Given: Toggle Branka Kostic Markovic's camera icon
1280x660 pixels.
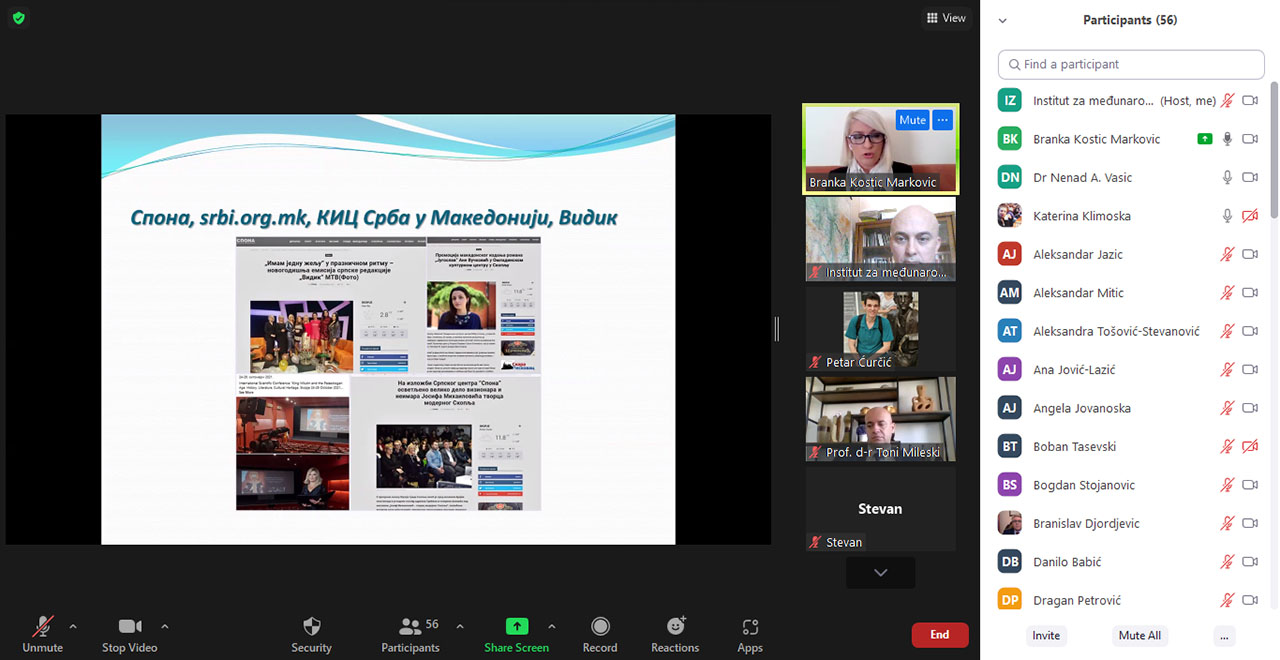Looking at the screenshot, I should [1250, 139].
